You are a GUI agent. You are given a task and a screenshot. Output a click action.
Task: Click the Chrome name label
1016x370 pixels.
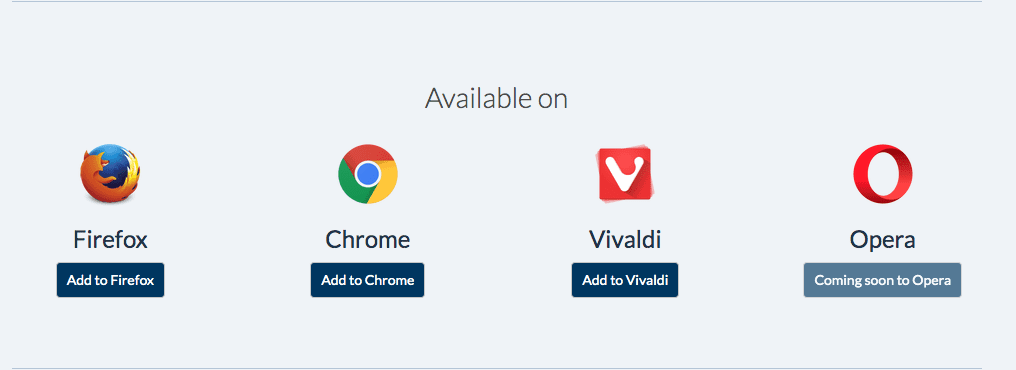click(x=367, y=240)
